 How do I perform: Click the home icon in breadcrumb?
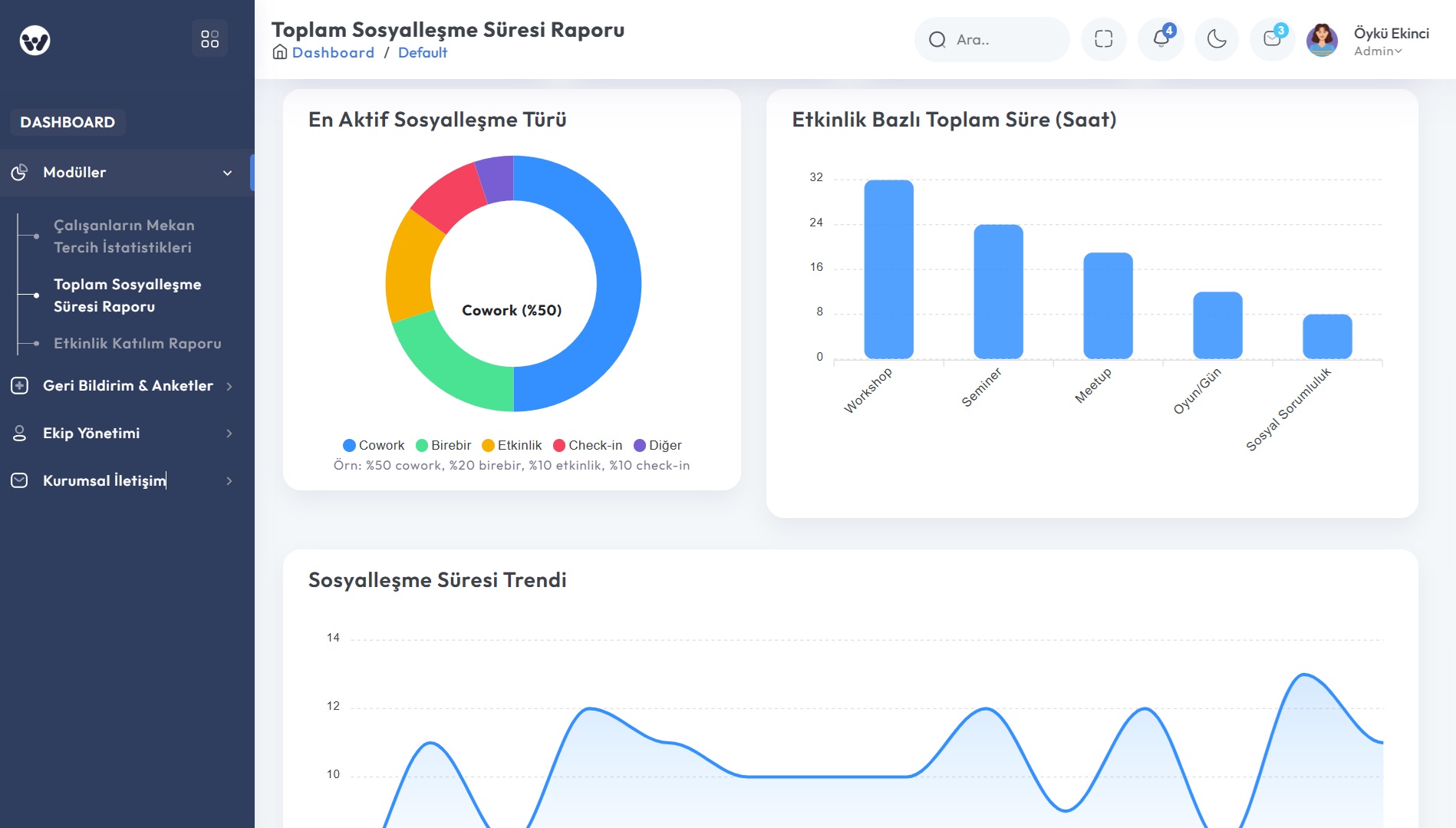[280, 52]
